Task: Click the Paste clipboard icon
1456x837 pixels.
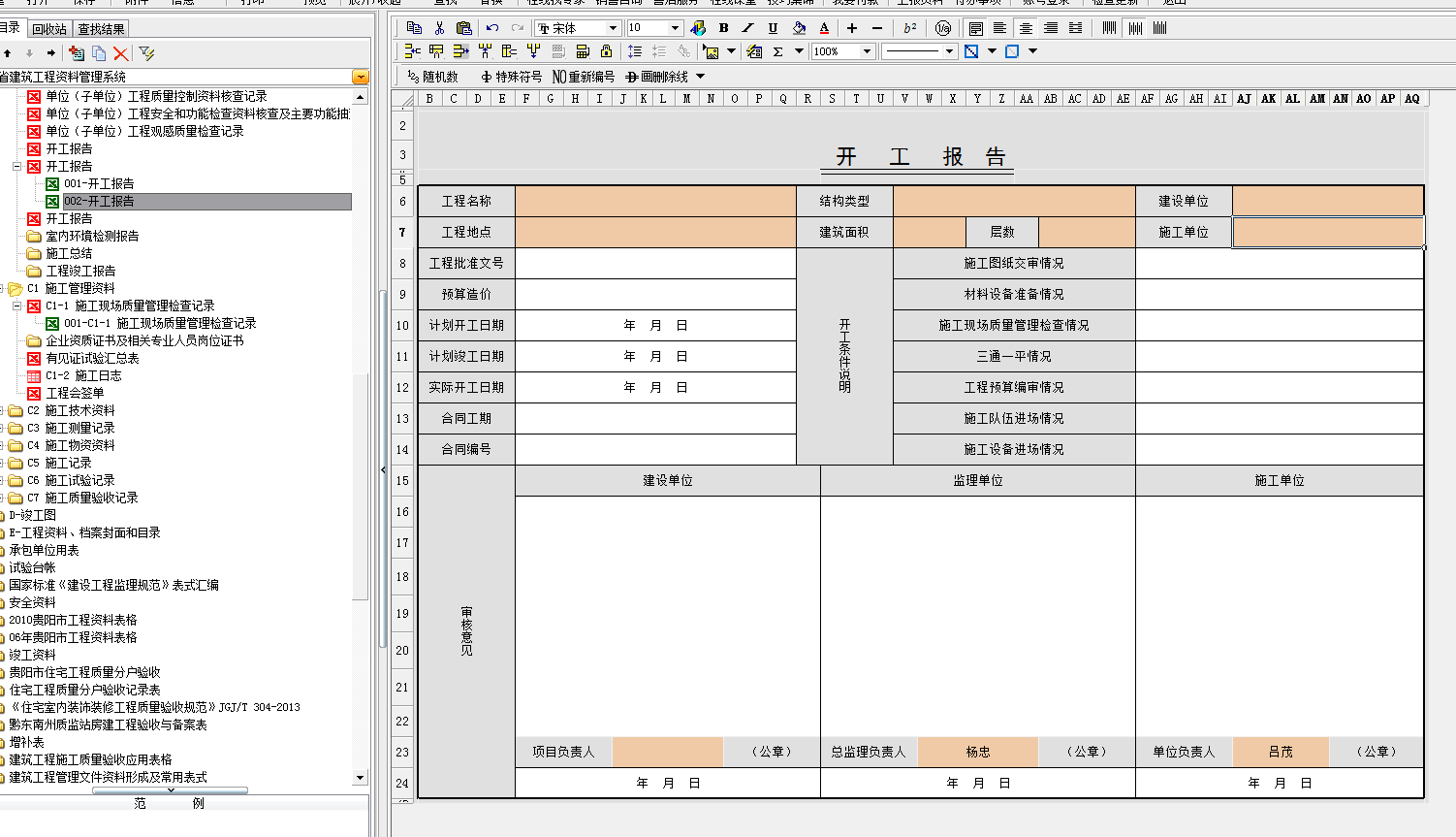Action: tap(463, 28)
